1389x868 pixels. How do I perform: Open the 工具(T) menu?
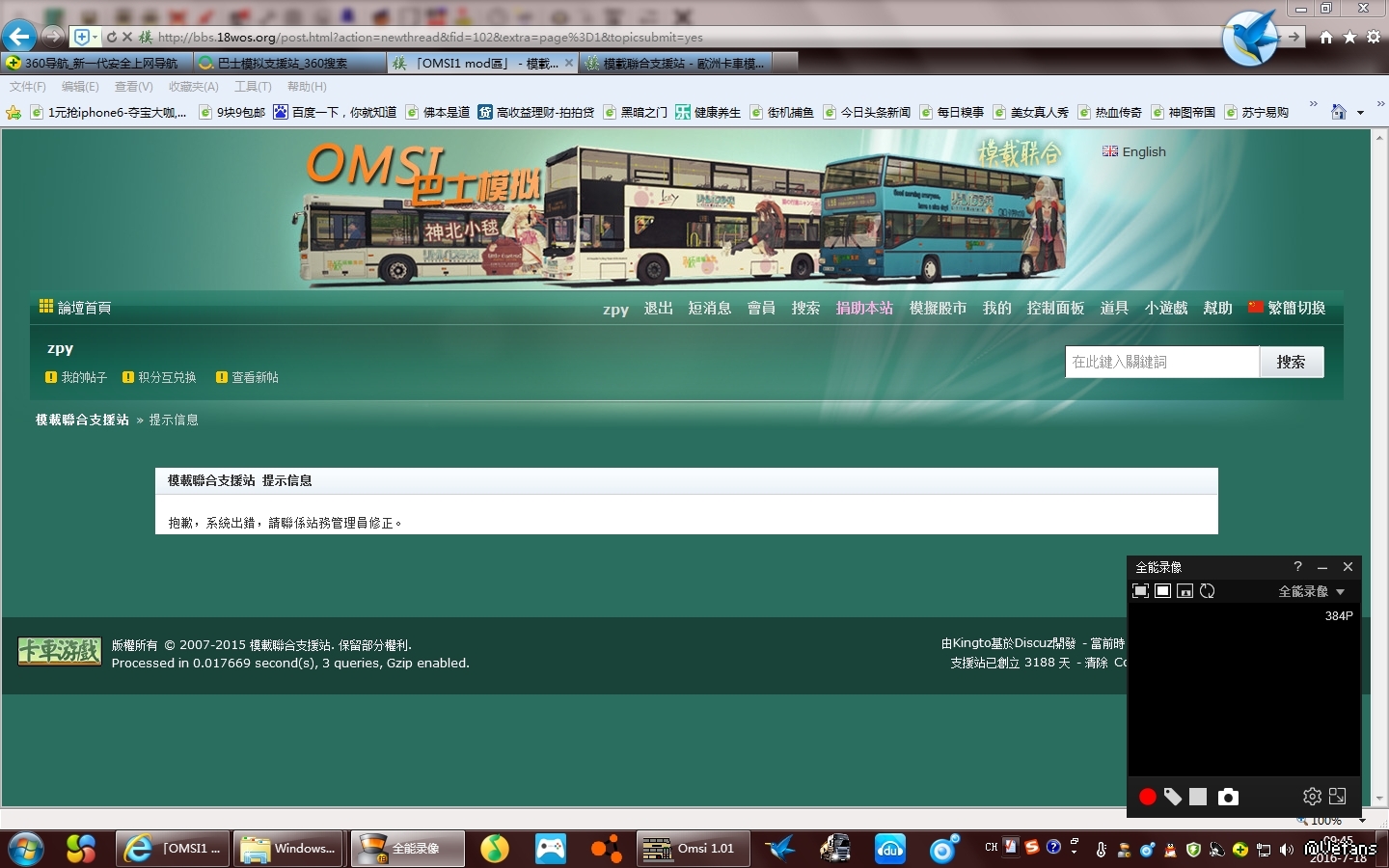(253, 87)
